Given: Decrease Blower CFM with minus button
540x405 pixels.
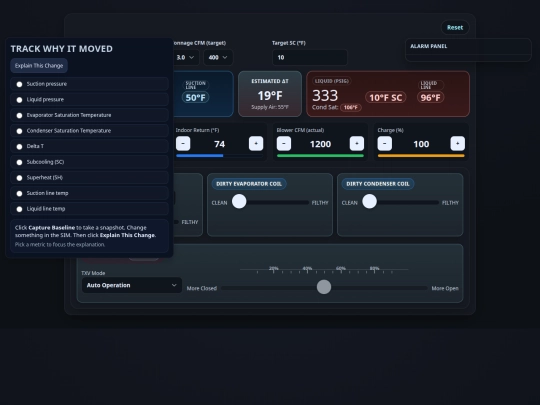Looking at the screenshot, I should [x=284, y=144].
